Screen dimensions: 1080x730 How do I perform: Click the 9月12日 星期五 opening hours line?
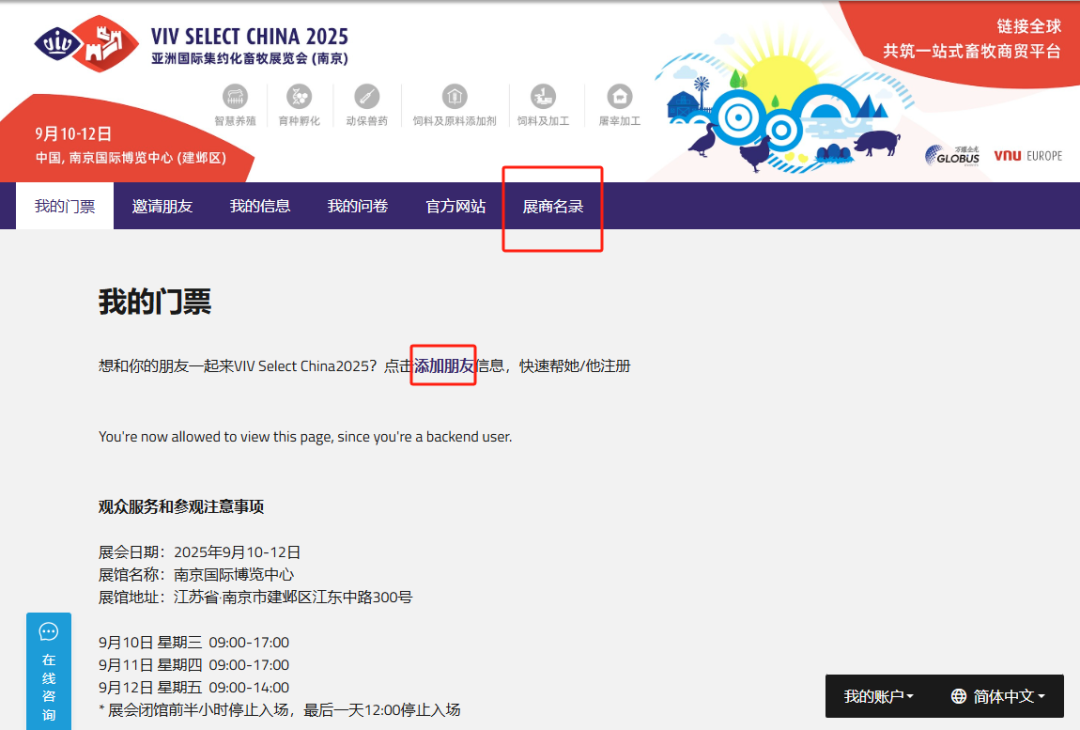(x=194, y=687)
